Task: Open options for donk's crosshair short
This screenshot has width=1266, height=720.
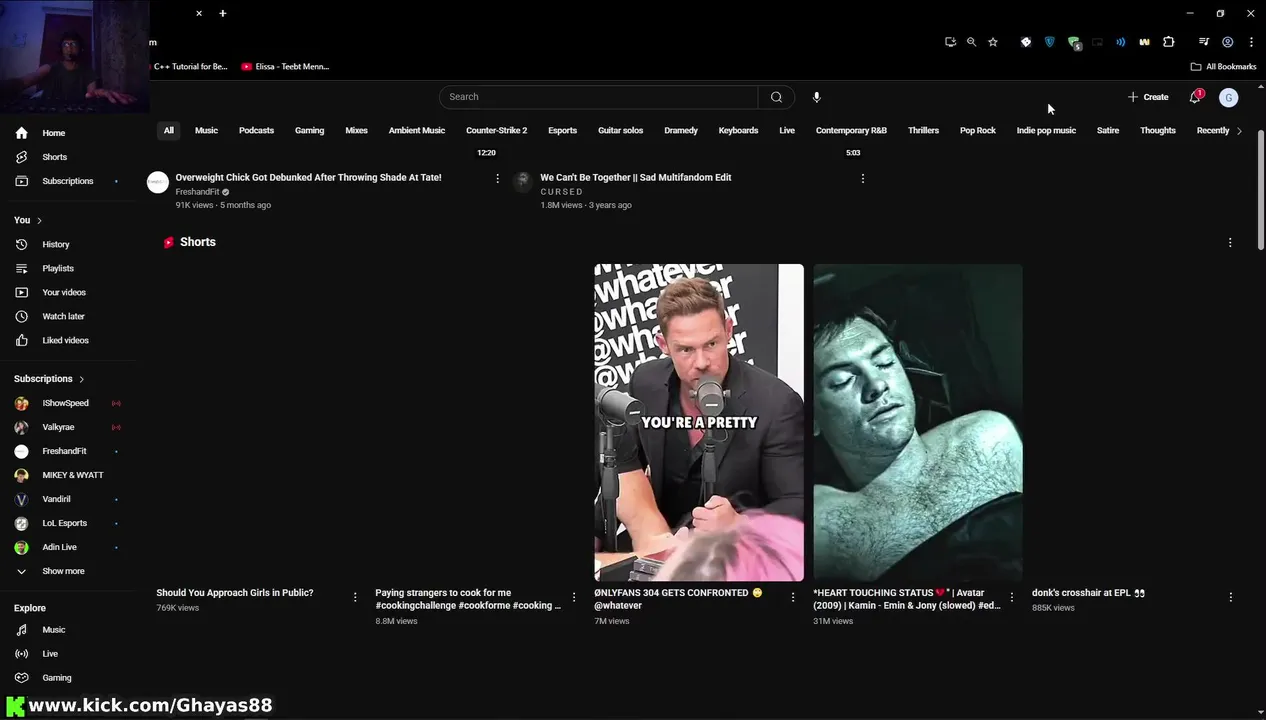Action: tap(1231, 597)
